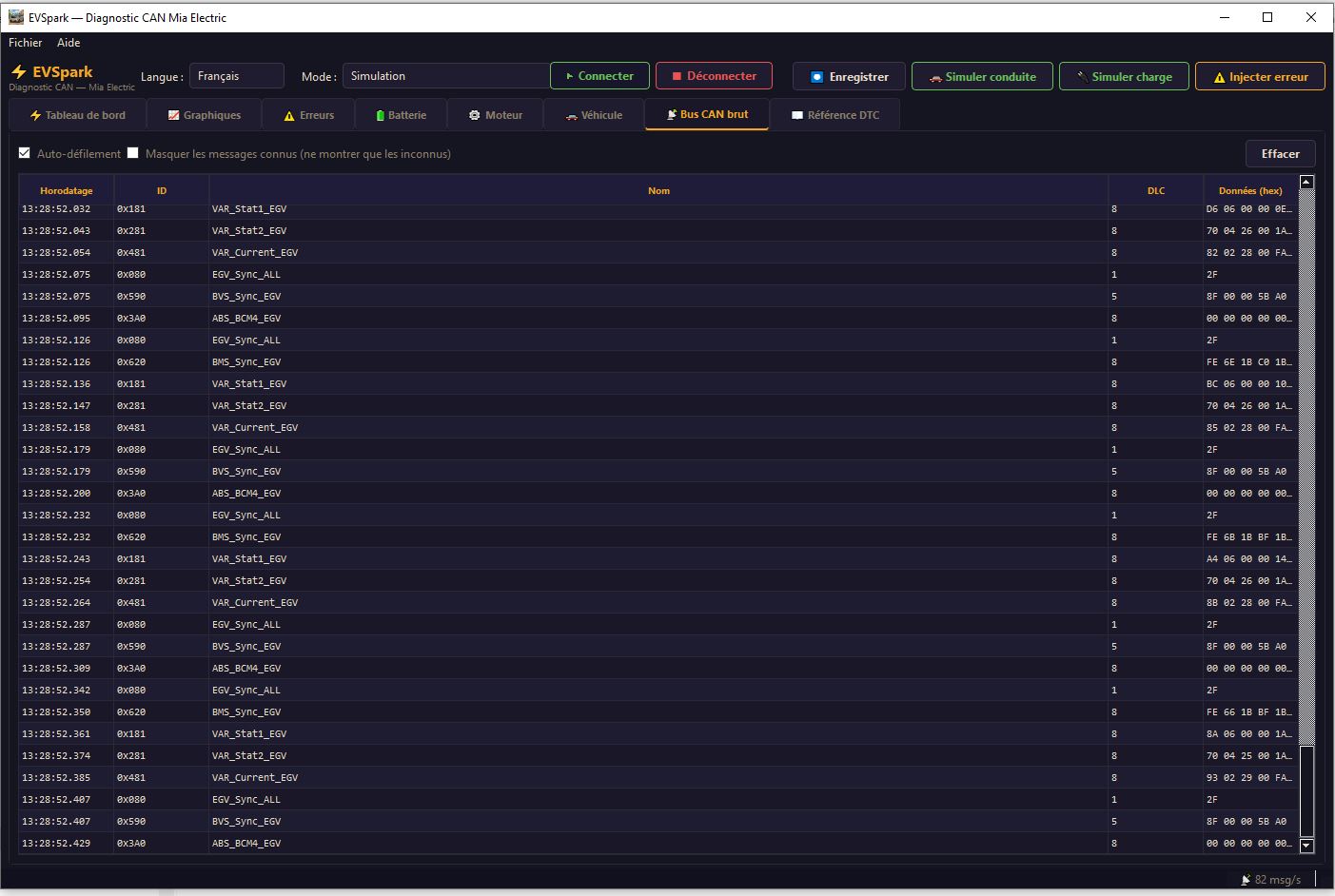Image resolution: width=1335 pixels, height=896 pixels.
Task: Click the gear icon in Moteur tab
Action: [x=474, y=115]
